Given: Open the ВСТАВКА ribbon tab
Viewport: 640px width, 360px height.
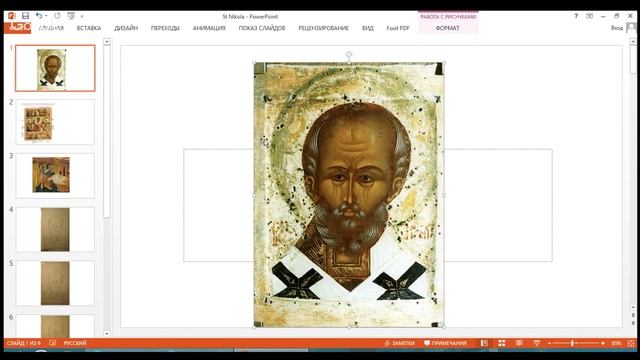Looking at the screenshot, I should [x=89, y=28].
